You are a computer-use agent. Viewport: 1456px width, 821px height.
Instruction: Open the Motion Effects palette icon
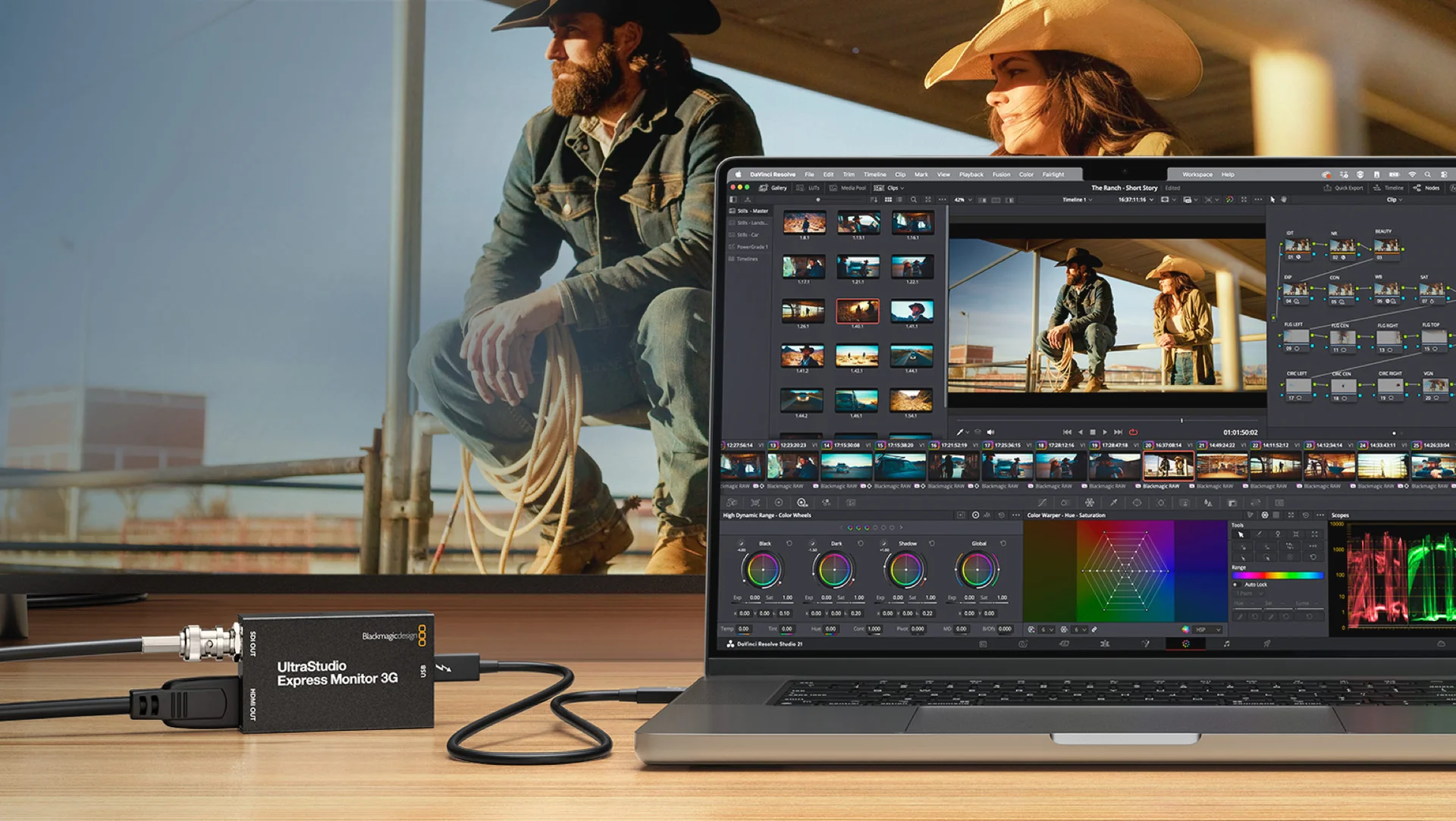tap(851, 503)
